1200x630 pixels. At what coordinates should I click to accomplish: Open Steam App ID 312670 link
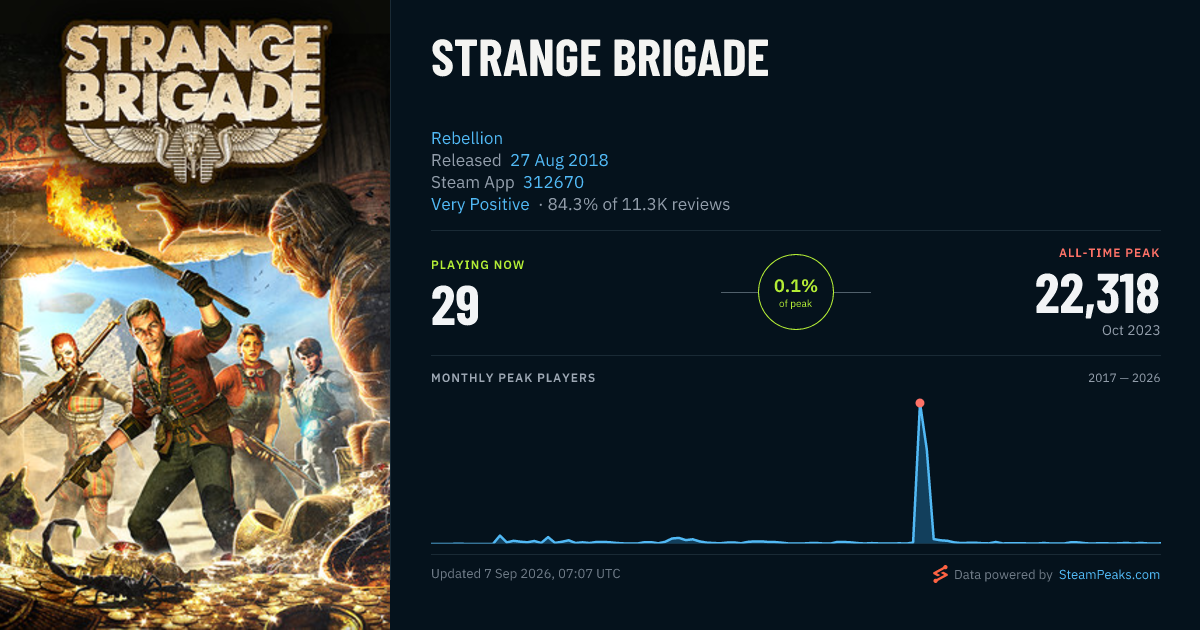(x=553, y=182)
